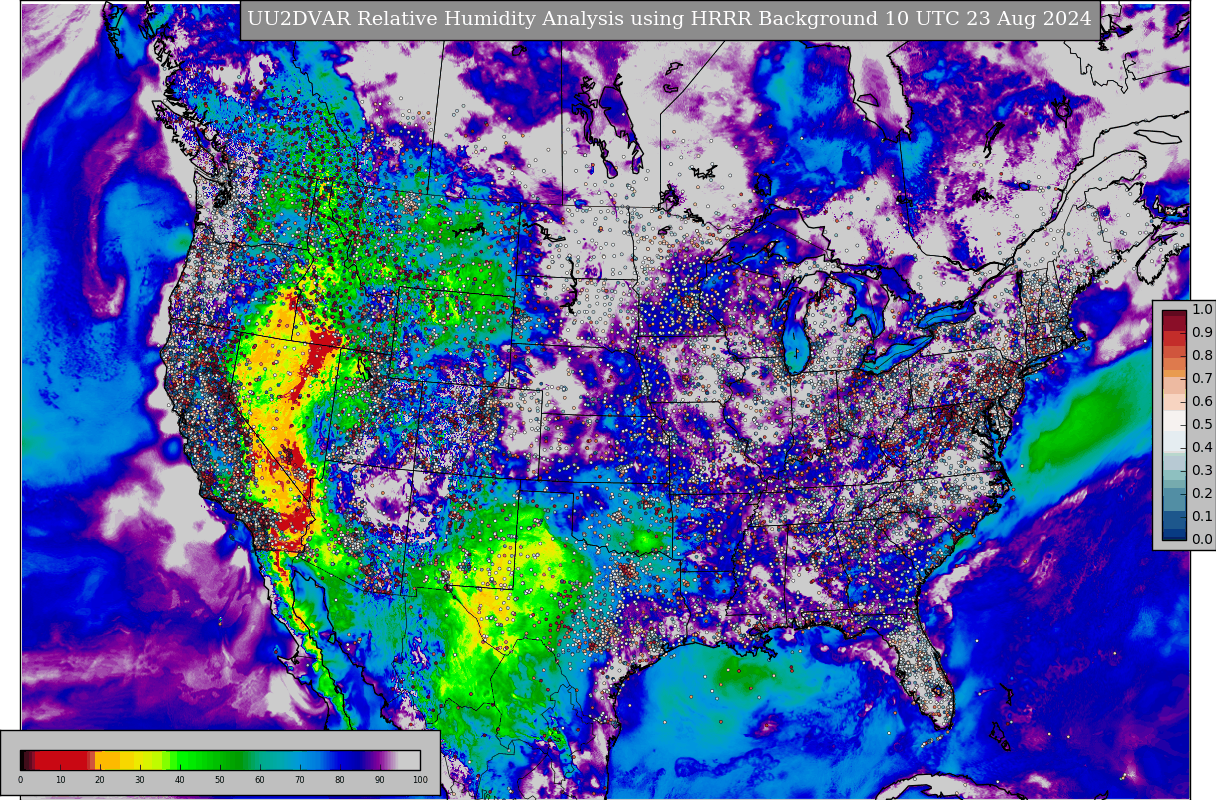
Task: Click the 10 tick label on the humidity colorbar
Action: [60, 780]
